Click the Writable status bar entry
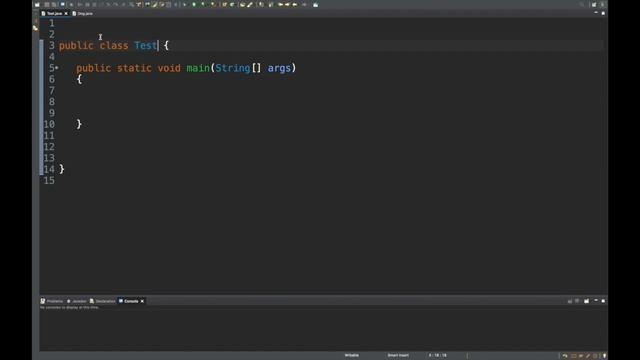The image size is (640, 360). tap(351, 355)
